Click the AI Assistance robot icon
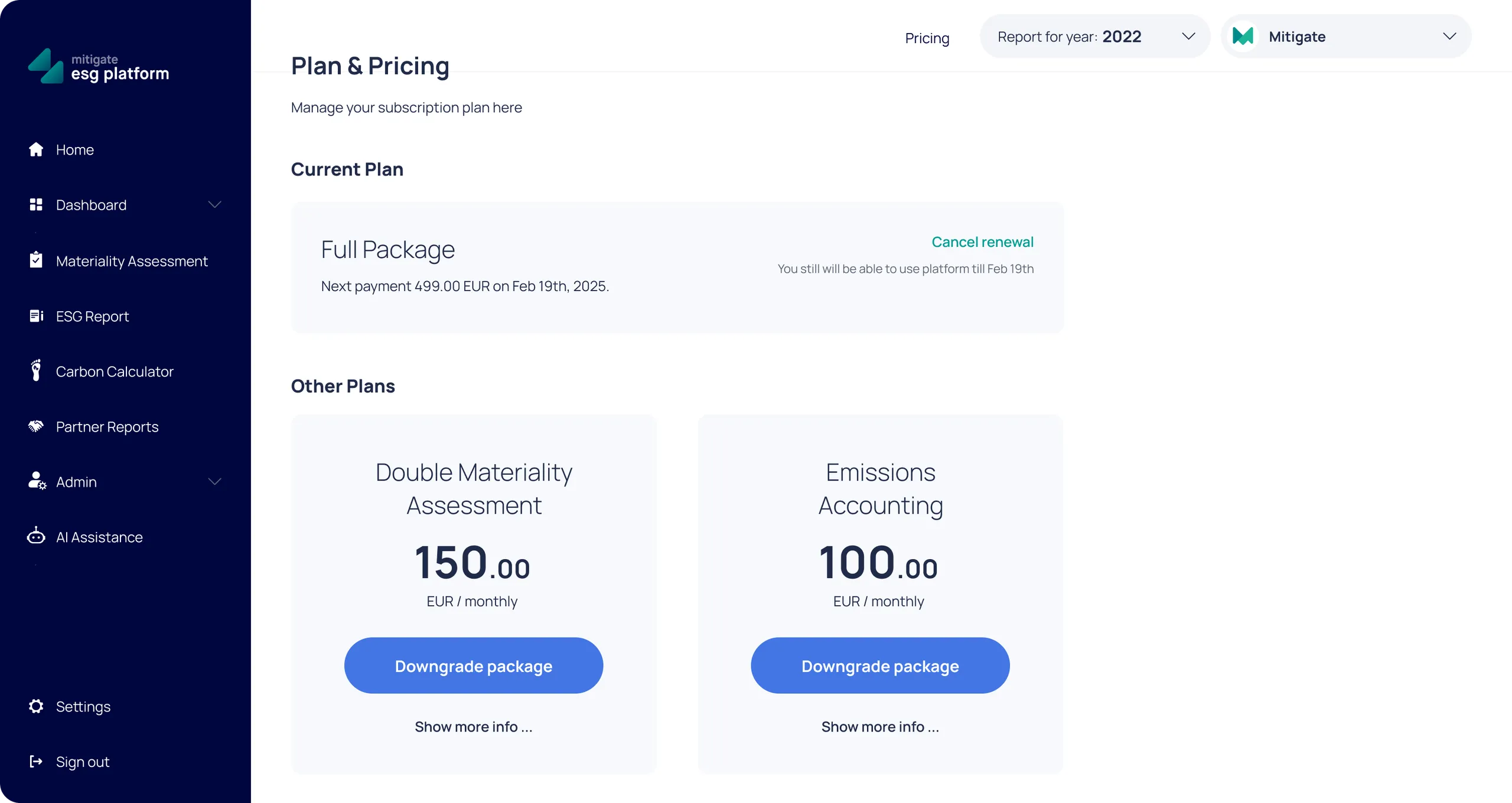Screen dimensions: 1512x803 (36, 536)
